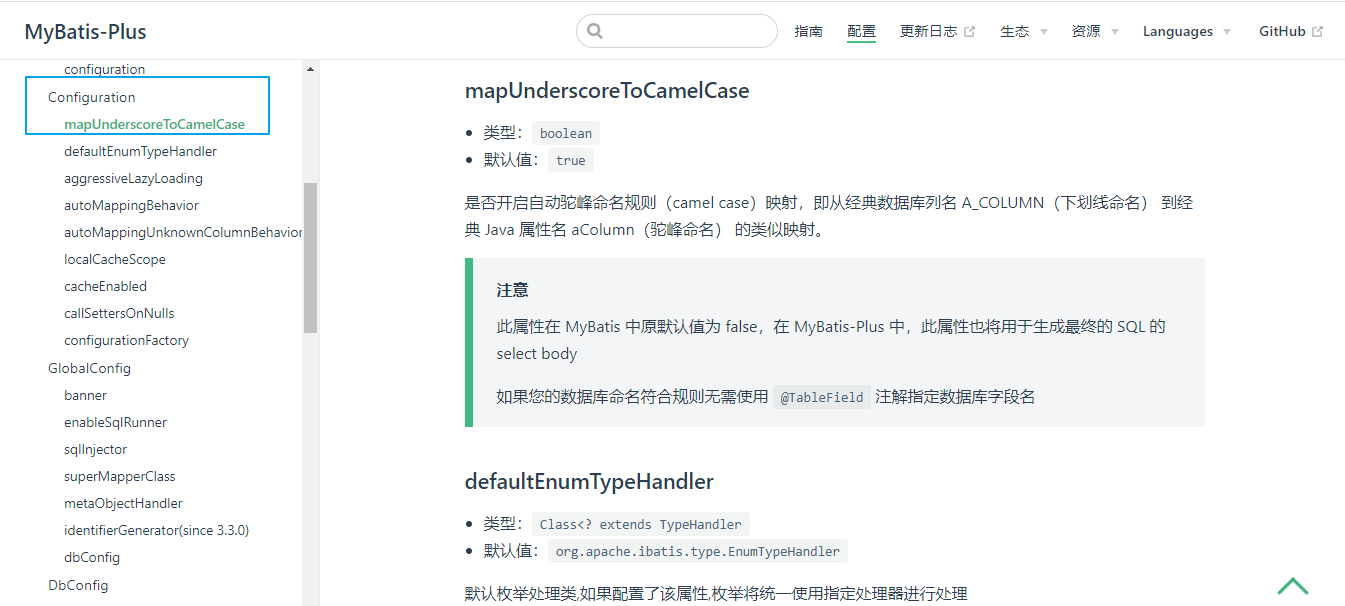Screen dimensions: 1345x606
Task: Go to callSettersOnNulls in sidebar
Action: 119,313
